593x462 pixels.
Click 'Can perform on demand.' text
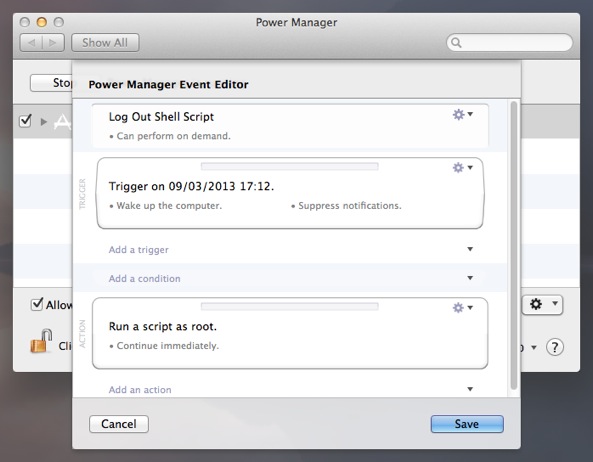point(173,136)
